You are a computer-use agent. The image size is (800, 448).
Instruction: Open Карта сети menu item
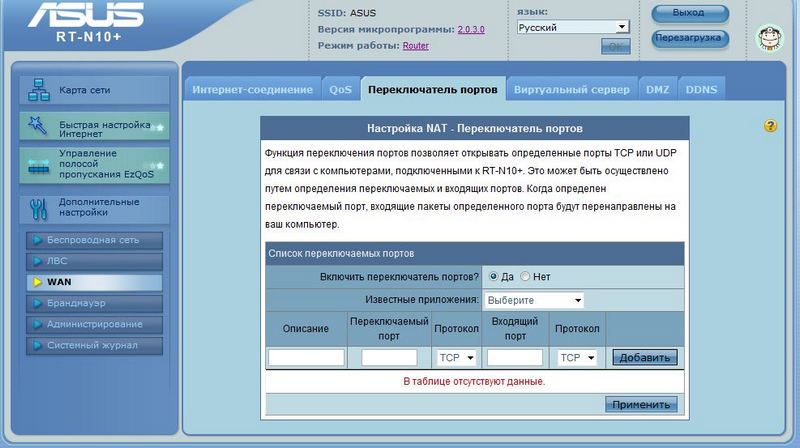point(94,90)
